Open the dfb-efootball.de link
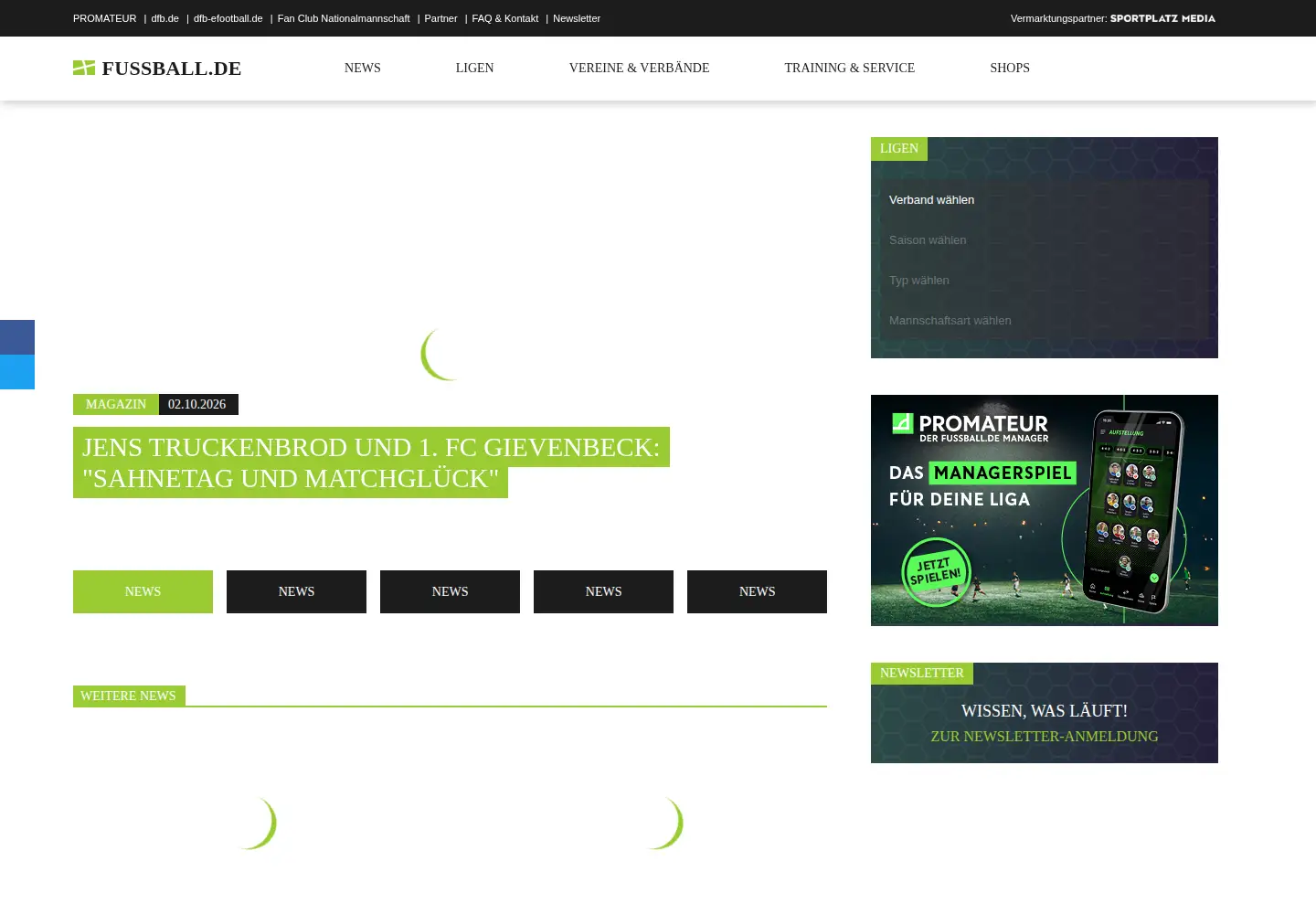Screen dimensions: 1316x914 228,18
